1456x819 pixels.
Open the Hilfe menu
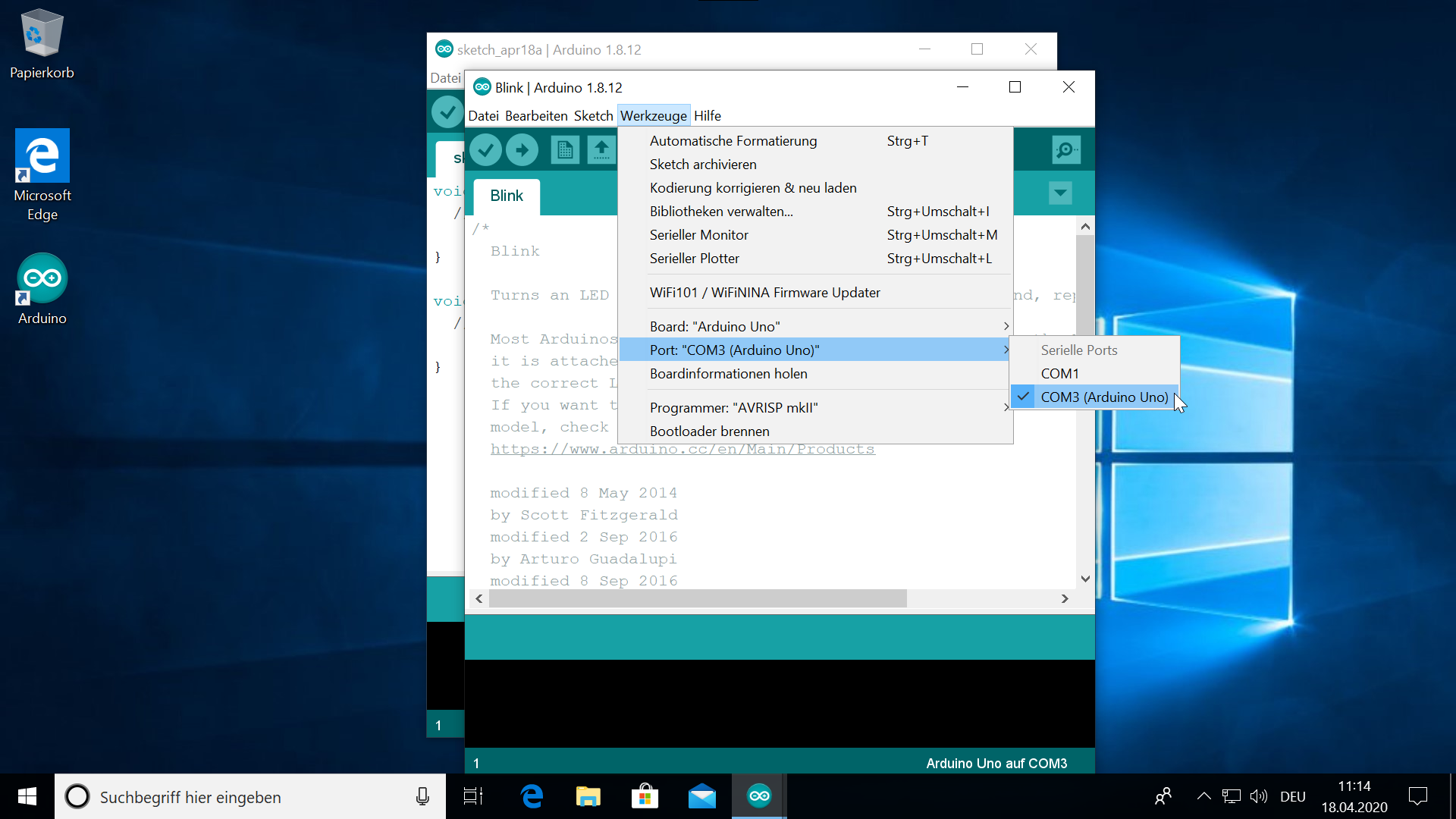[708, 116]
